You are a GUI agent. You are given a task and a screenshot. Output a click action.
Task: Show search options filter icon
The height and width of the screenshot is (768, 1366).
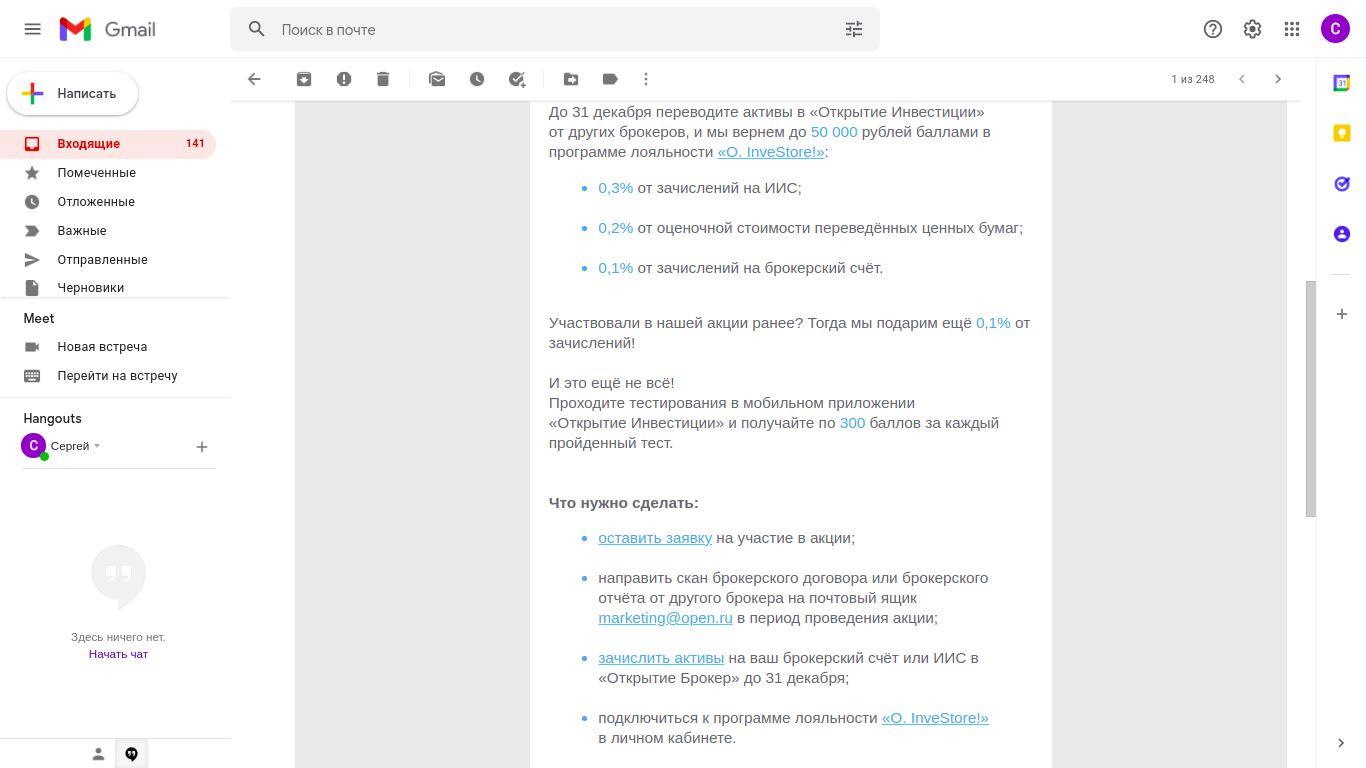[854, 29]
